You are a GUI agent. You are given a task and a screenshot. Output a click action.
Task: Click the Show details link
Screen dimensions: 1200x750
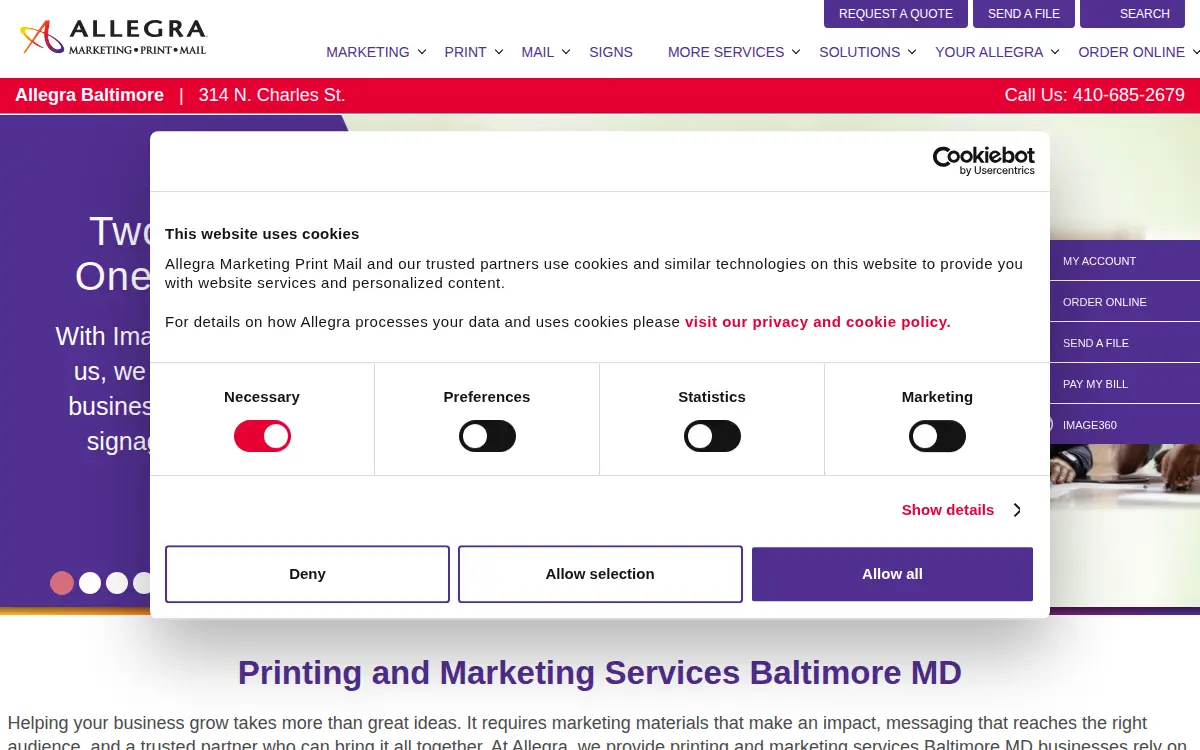[x=948, y=510]
